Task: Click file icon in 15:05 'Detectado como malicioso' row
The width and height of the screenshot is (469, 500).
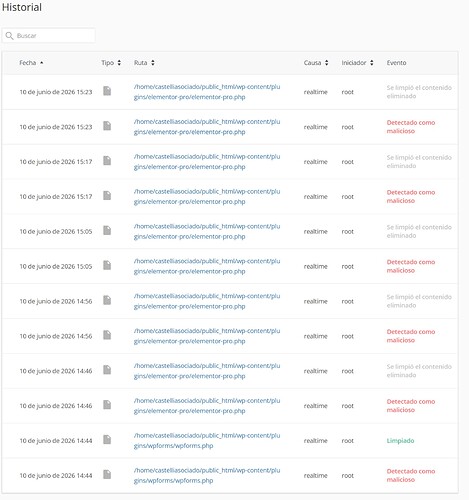Action: click(107, 265)
